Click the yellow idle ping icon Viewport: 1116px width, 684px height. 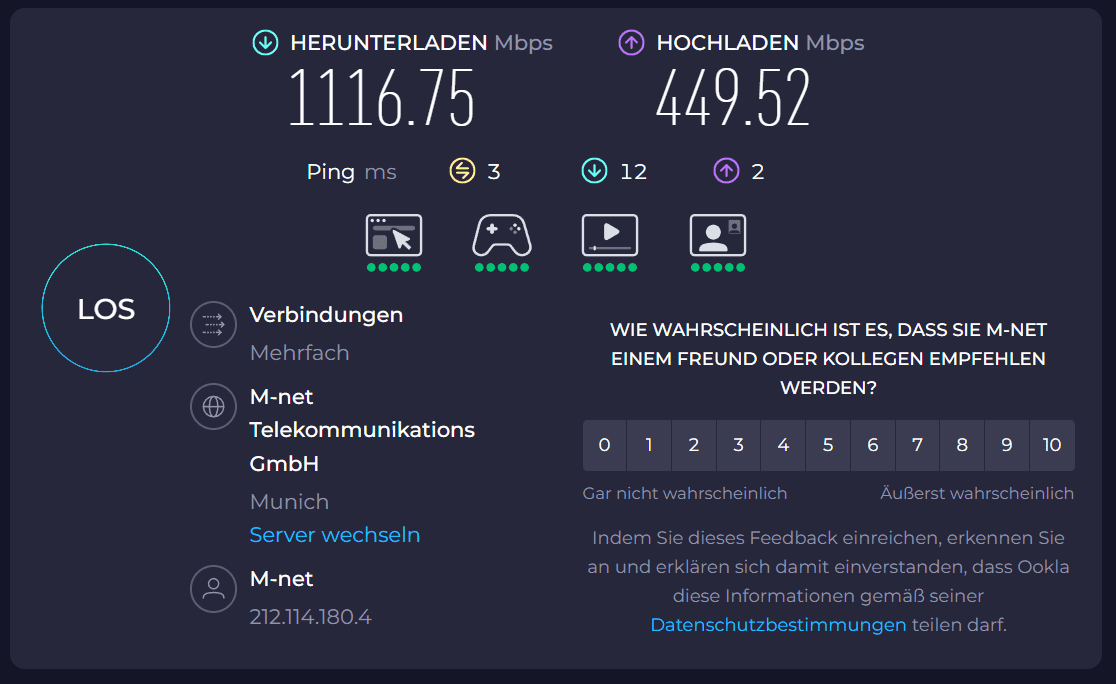click(461, 172)
